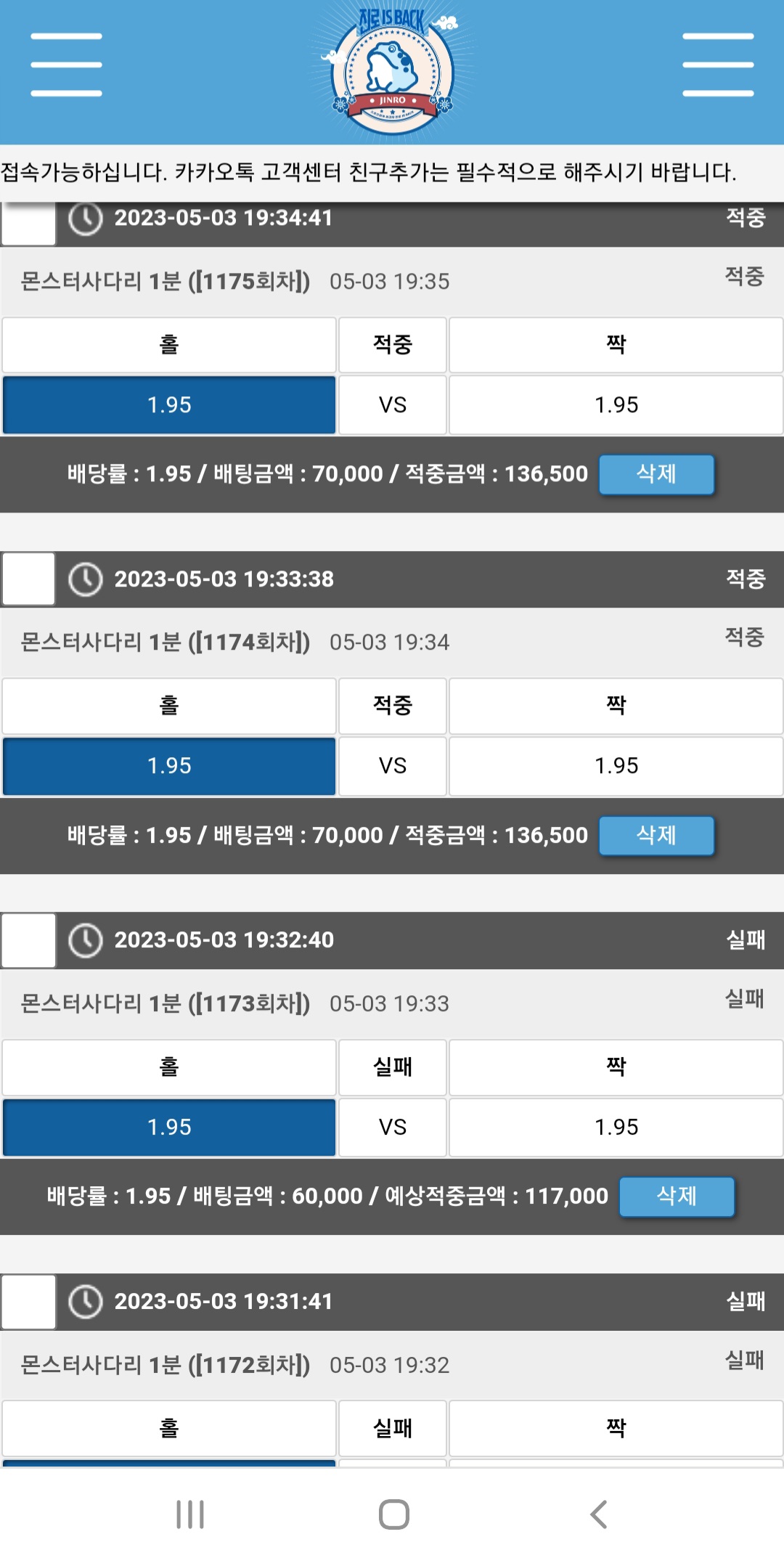Viewport: 784px width, 1558px height.
Task: Delete the 1174회차 bet record
Action: pos(656,836)
